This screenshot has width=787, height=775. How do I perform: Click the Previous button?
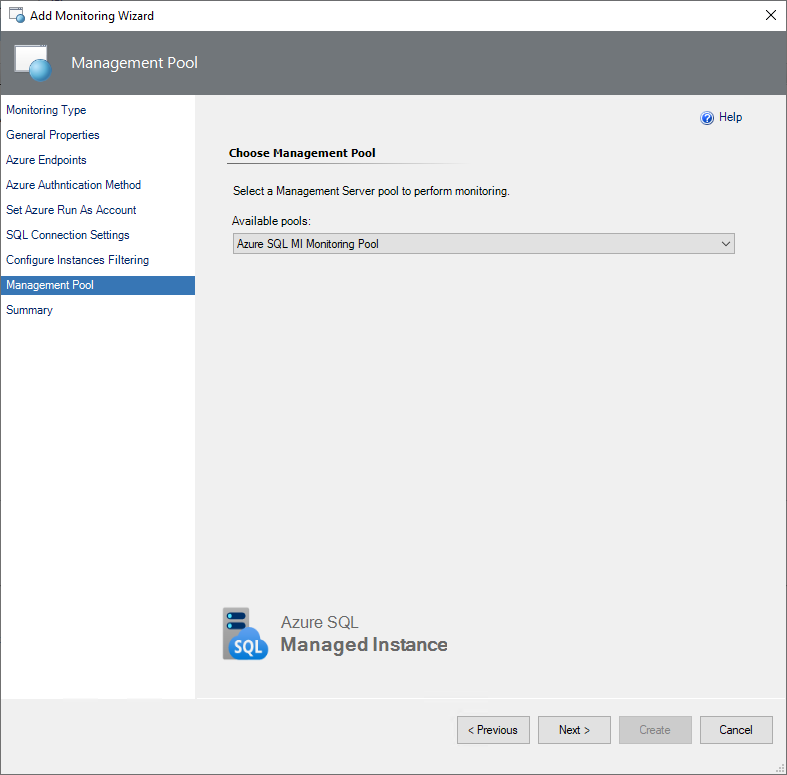click(493, 730)
